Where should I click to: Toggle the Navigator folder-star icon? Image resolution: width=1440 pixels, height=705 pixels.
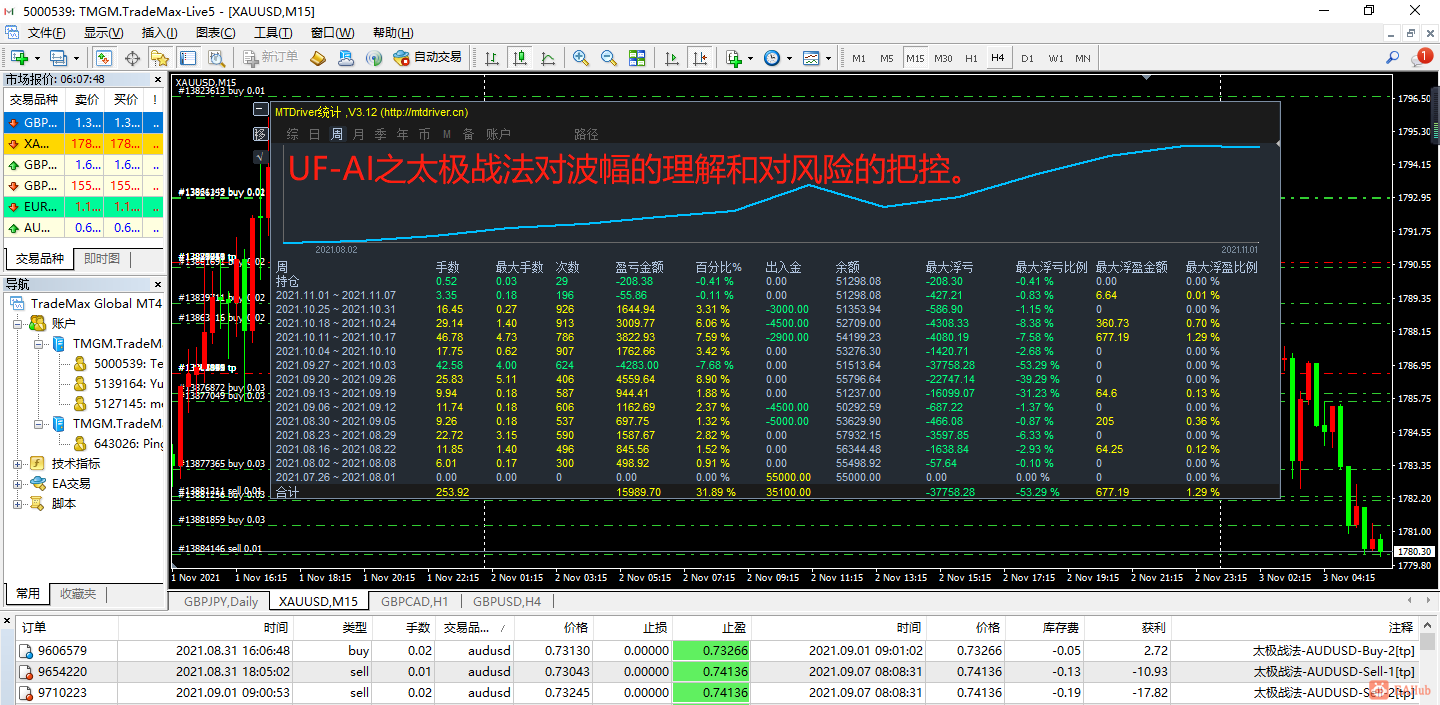coord(160,58)
